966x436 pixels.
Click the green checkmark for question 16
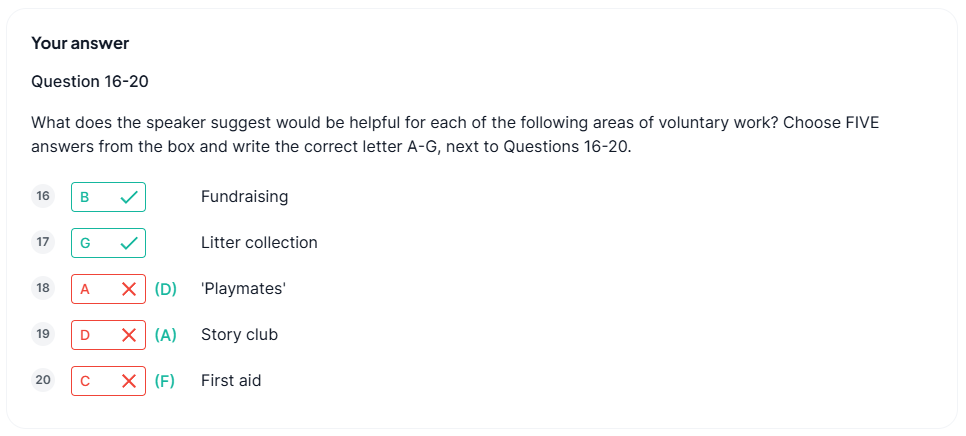129,197
